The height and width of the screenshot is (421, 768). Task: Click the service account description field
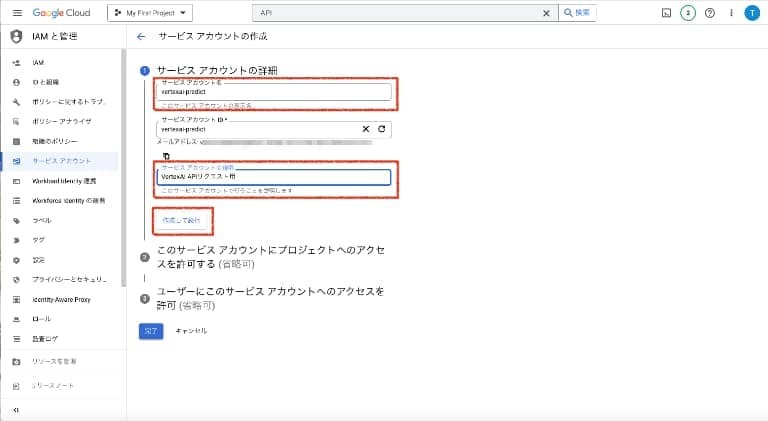click(x=274, y=177)
